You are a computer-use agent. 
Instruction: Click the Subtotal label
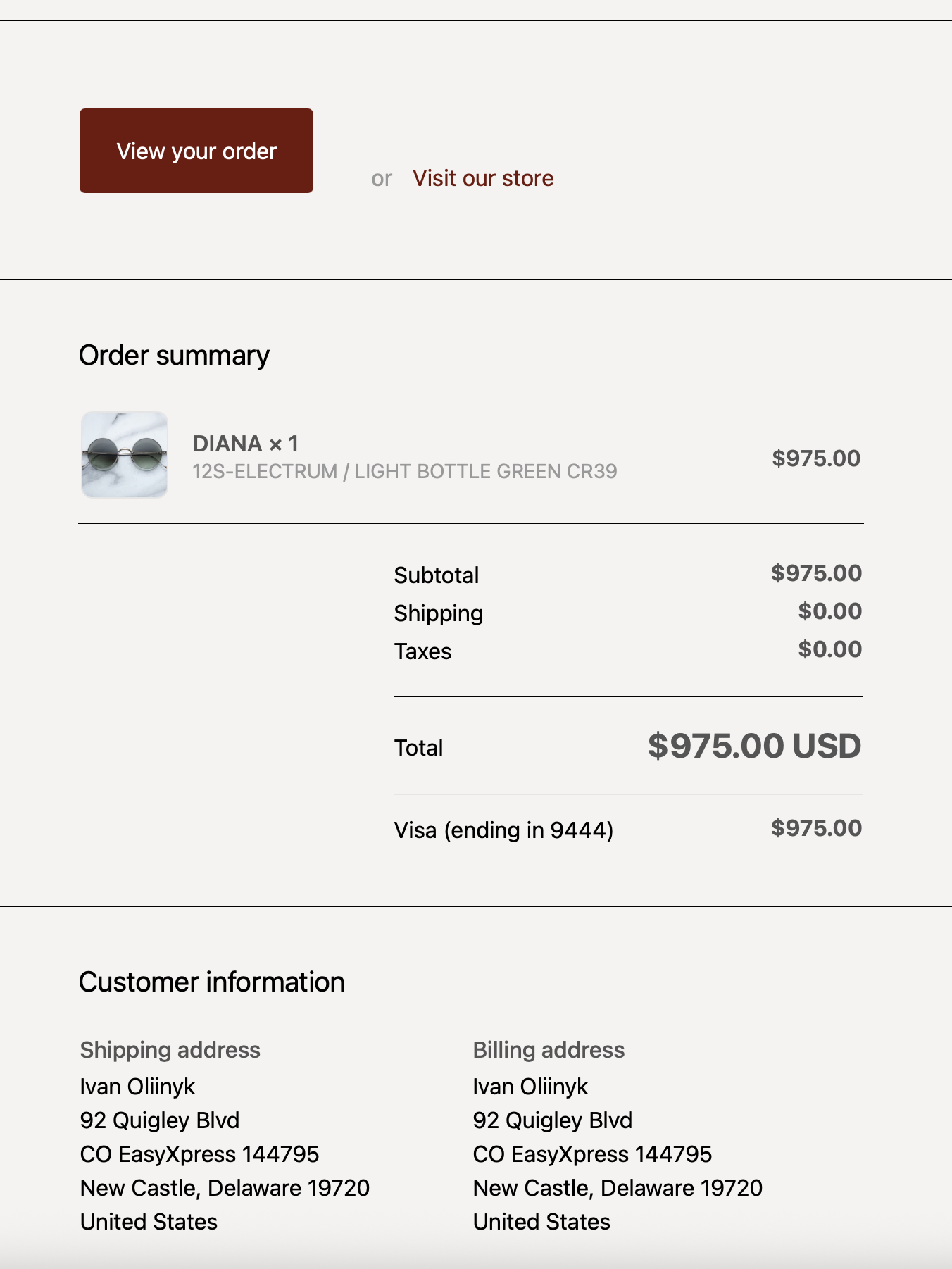pyautogui.click(x=437, y=575)
